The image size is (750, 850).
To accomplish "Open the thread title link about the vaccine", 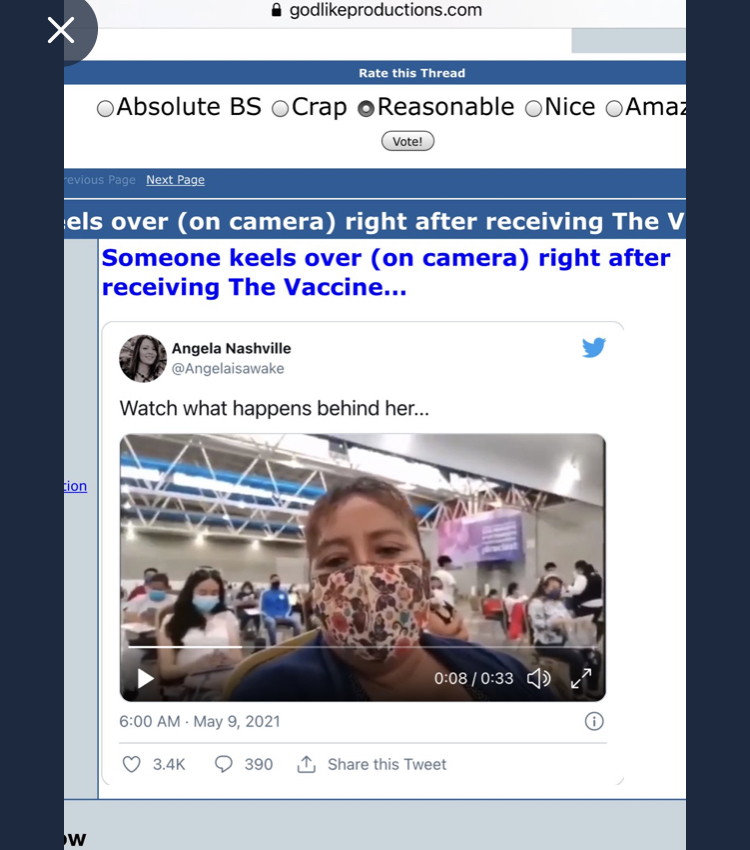I will click(x=386, y=272).
